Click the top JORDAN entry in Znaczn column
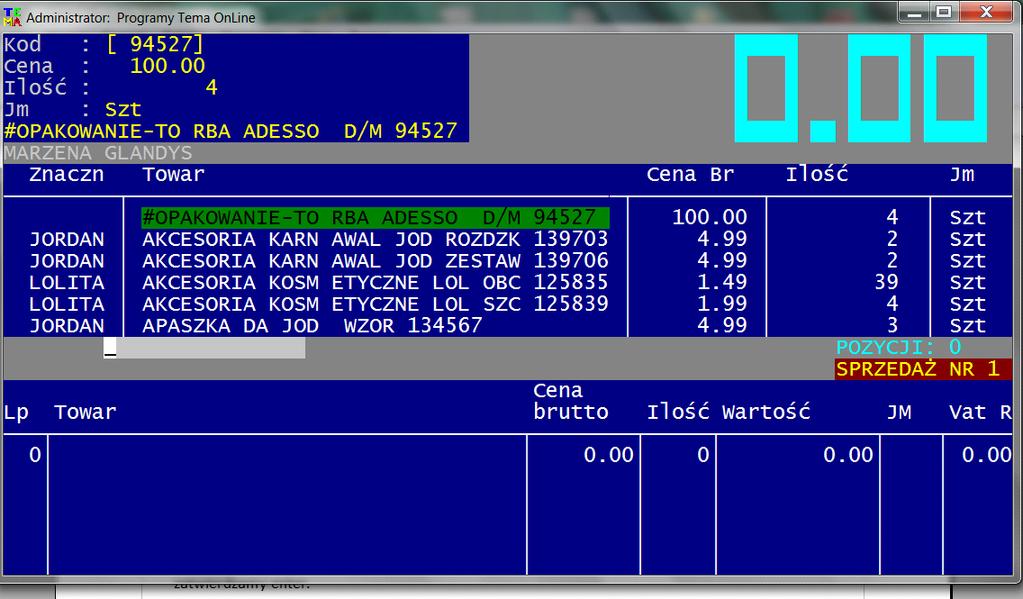 pyautogui.click(x=67, y=239)
